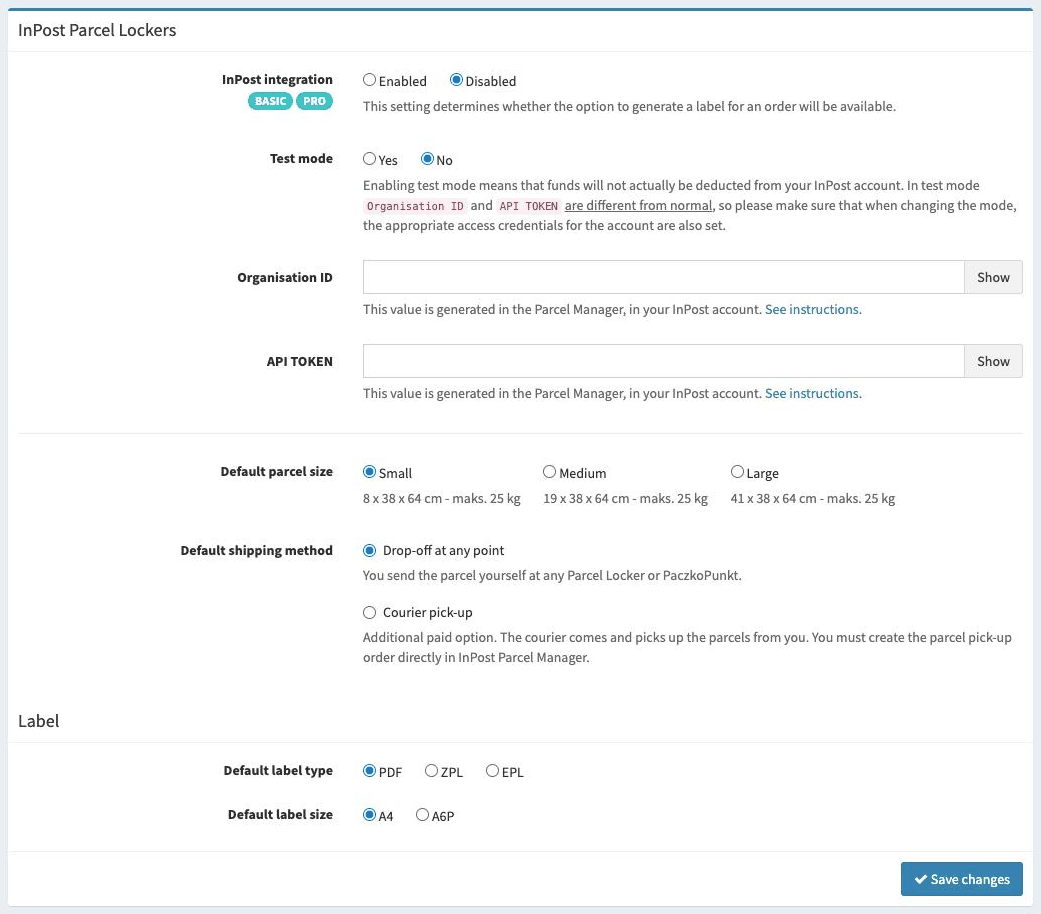The height and width of the screenshot is (914, 1041).
Task: Select ZPL label type
Action: click(x=432, y=771)
